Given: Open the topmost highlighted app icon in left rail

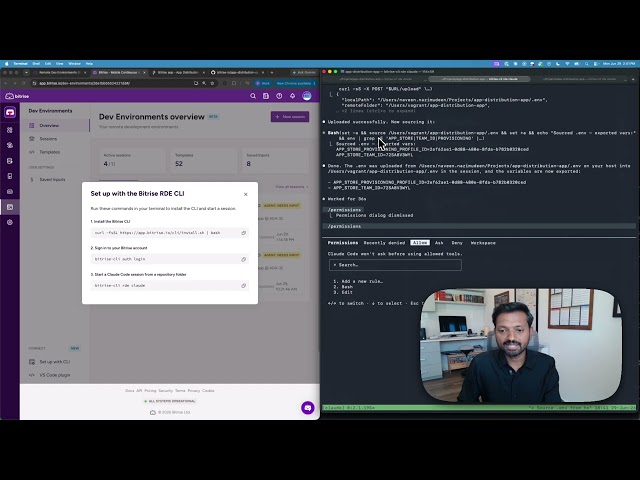Looking at the screenshot, I should pyautogui.click(x=10, y=112).
